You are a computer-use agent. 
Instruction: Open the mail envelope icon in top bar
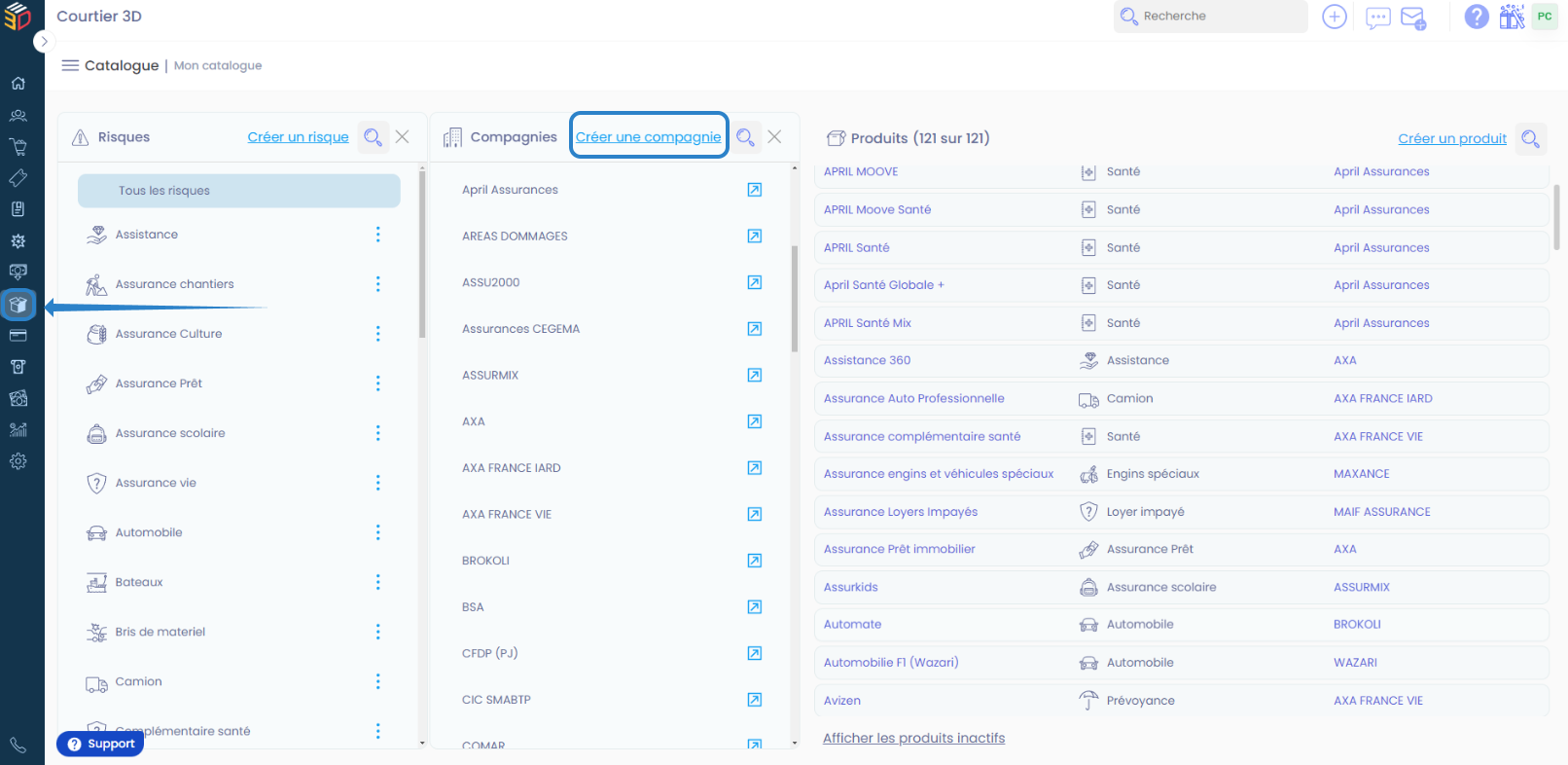[x=1413, y=18]
